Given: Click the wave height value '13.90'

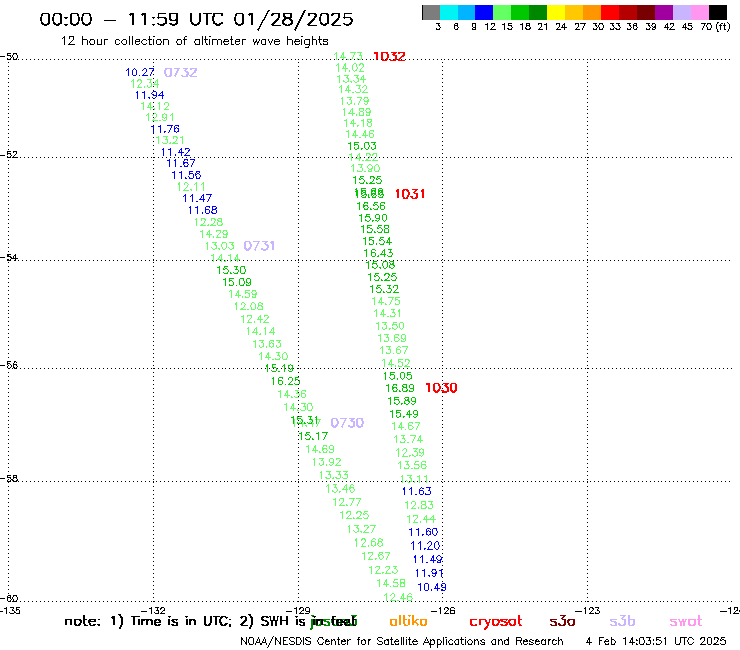Looking at the screenshot, I should (365, 169).
